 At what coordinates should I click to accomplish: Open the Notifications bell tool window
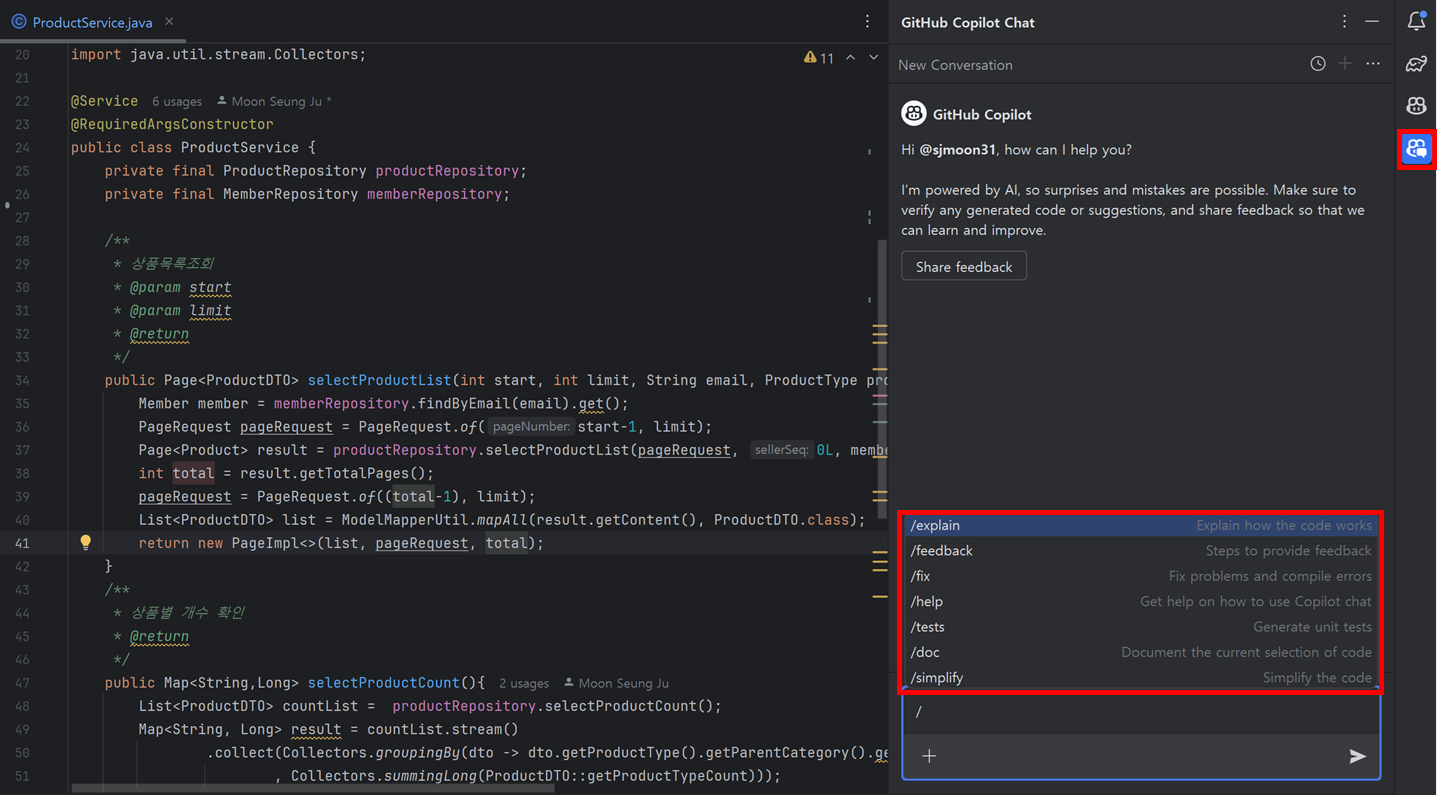1416,20
